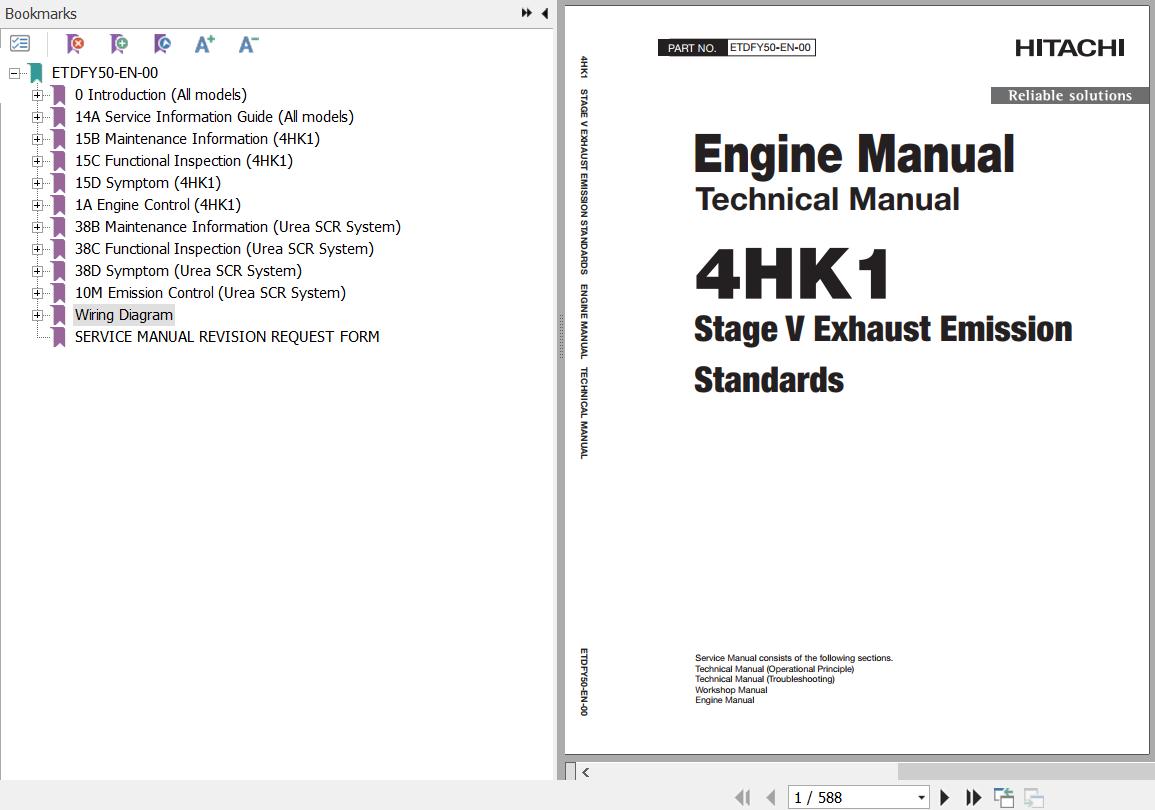
Task: Click the delete bookmark icon
Action: click(74, 44)
